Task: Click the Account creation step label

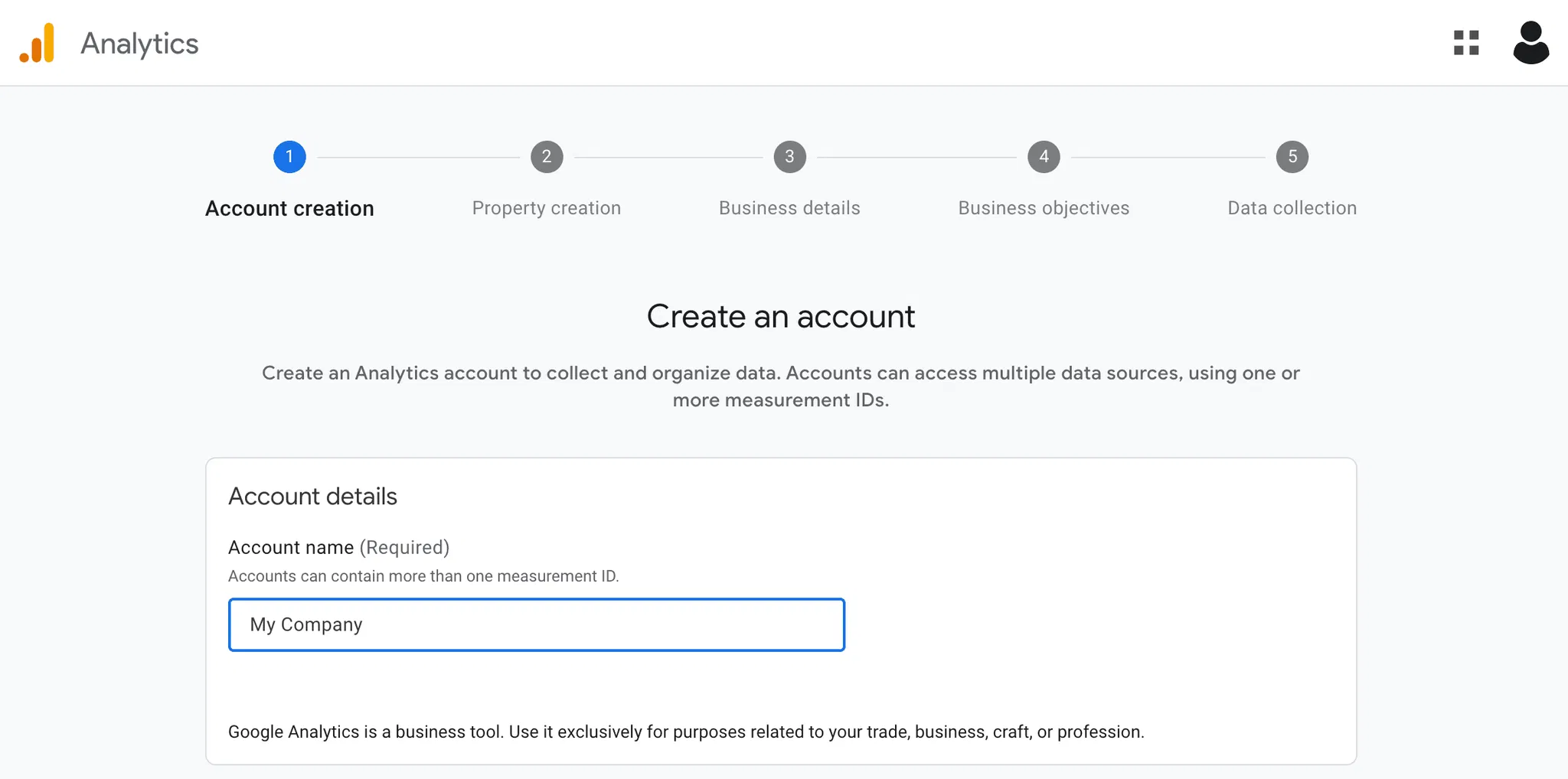Action: tap(289, 208)
